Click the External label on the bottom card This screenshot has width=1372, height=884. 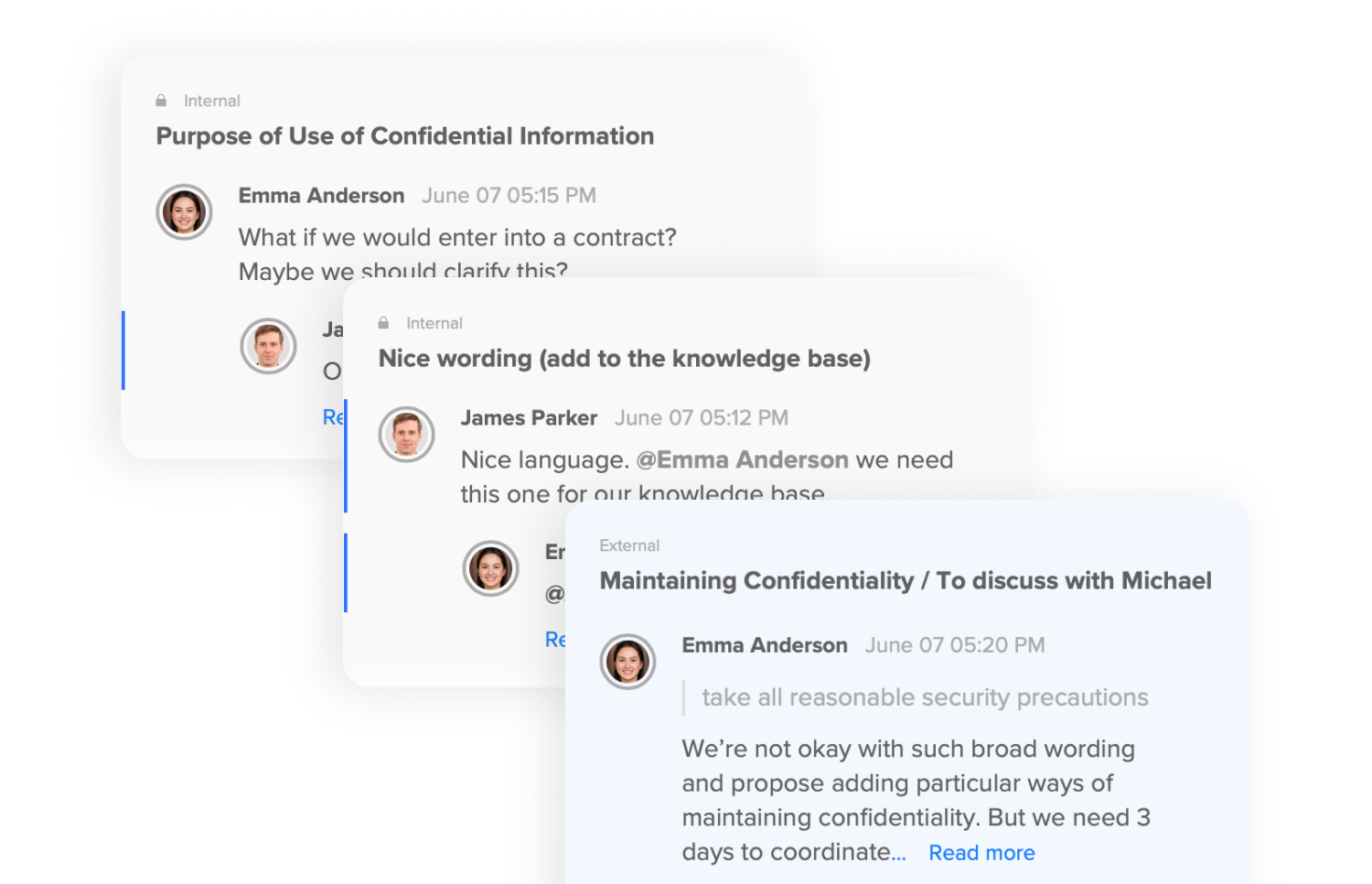point(629,545)
